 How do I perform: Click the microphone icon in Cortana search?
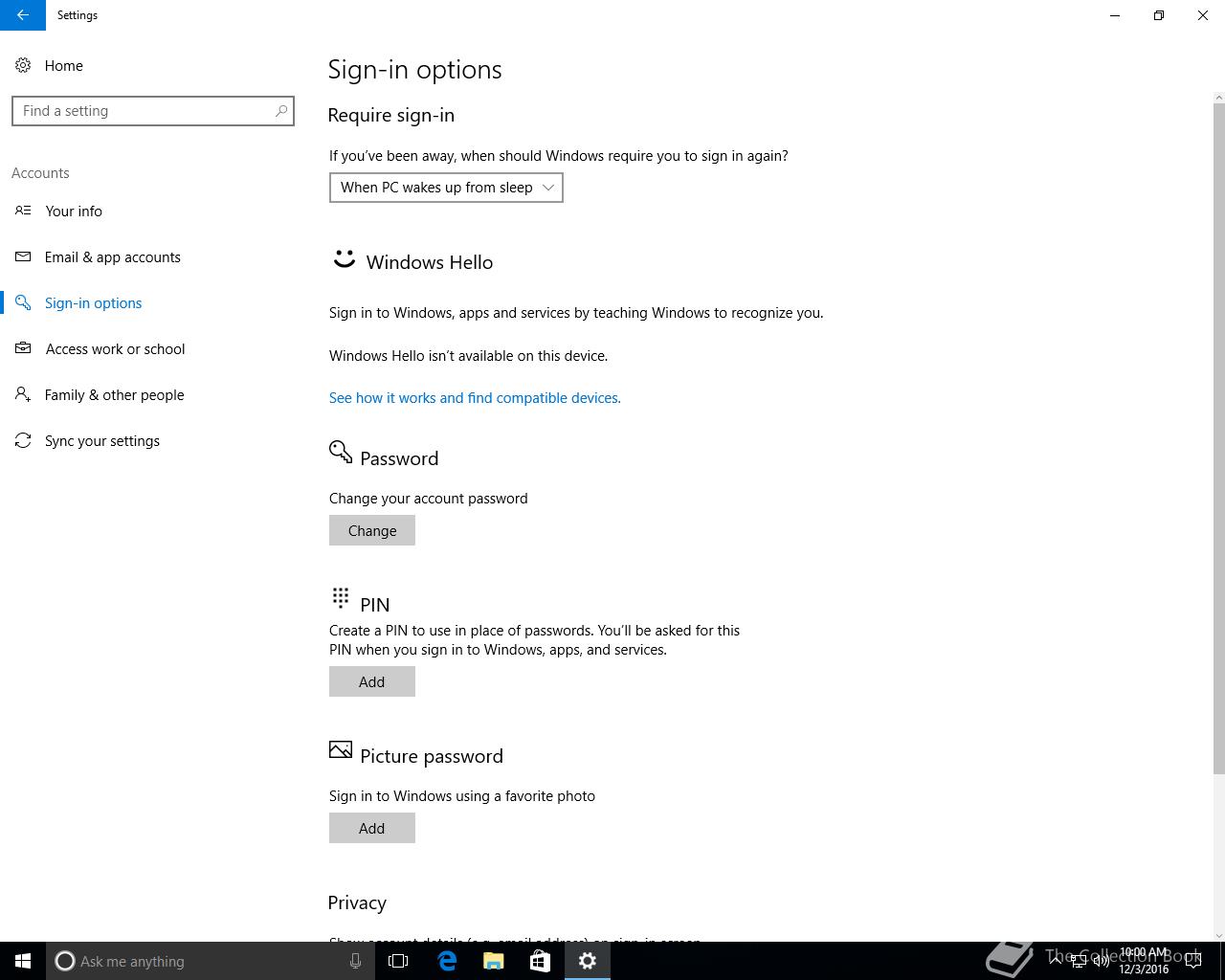(x=355, y=961)
